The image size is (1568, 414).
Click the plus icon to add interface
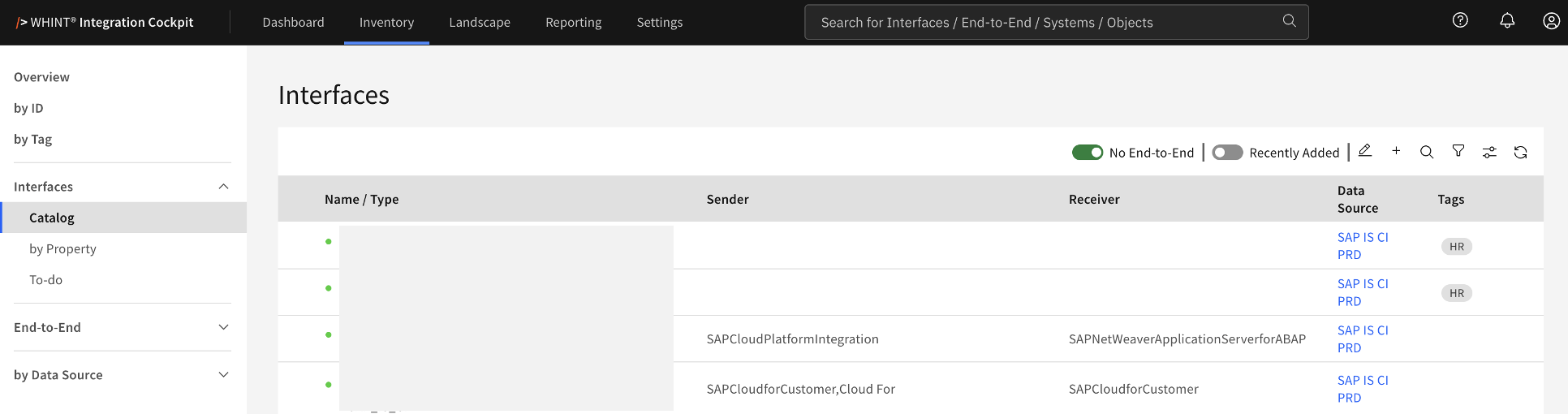click(x=1396, y=151)
